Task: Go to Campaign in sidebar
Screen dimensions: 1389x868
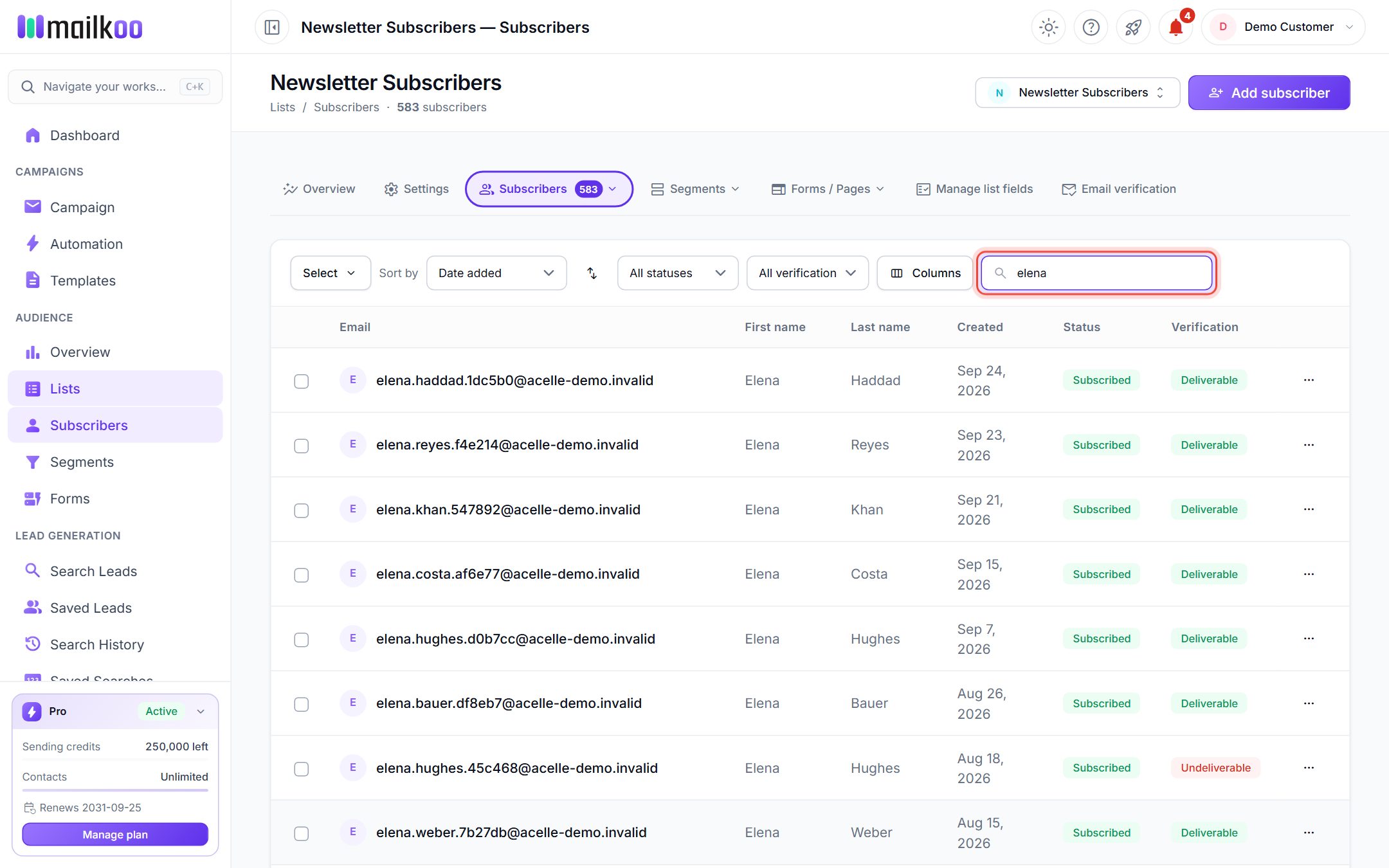Action: click(x=115, y=207)
